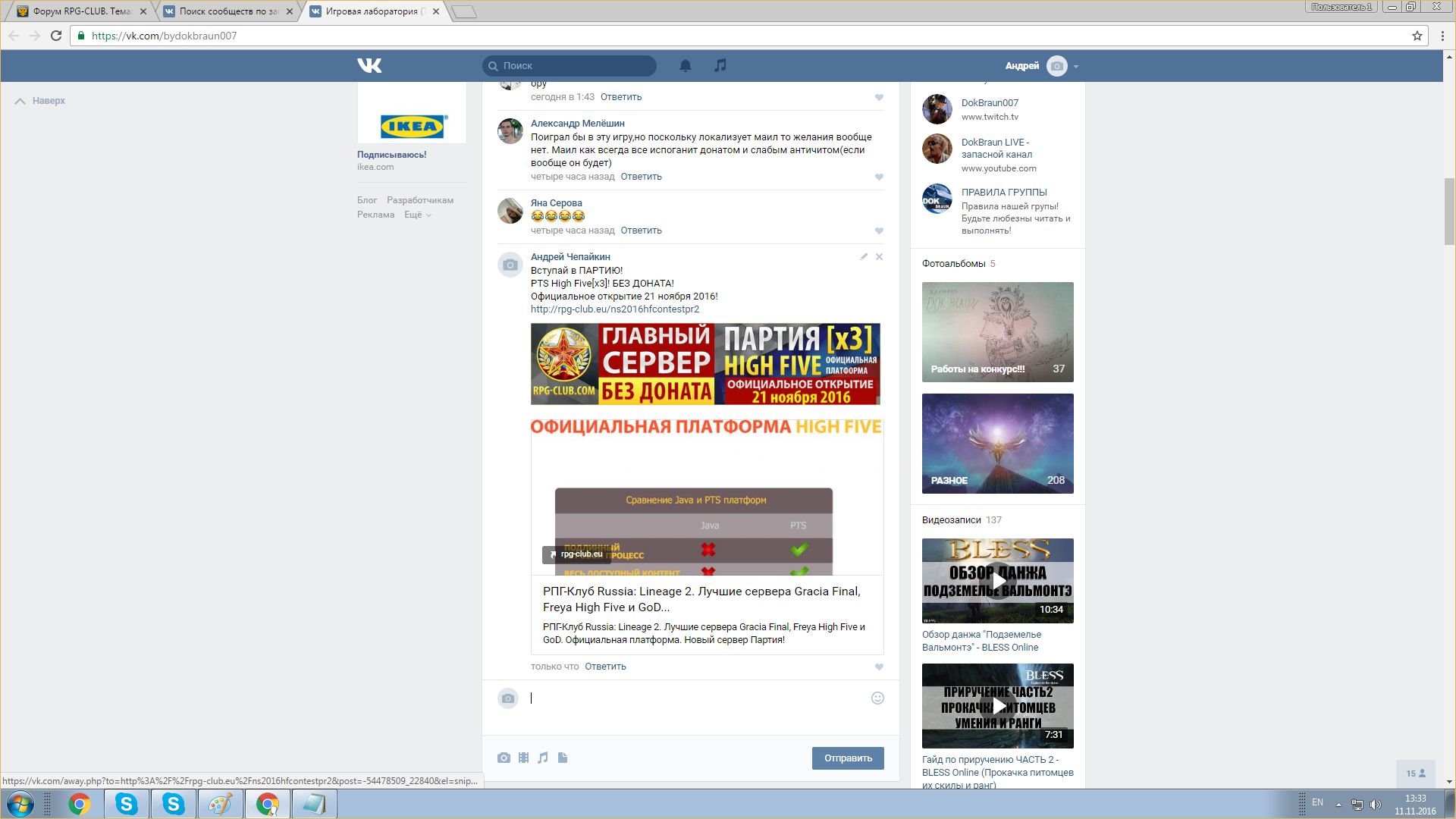
Task: Like the newest comment posted только что
Action: pos(879,667)
